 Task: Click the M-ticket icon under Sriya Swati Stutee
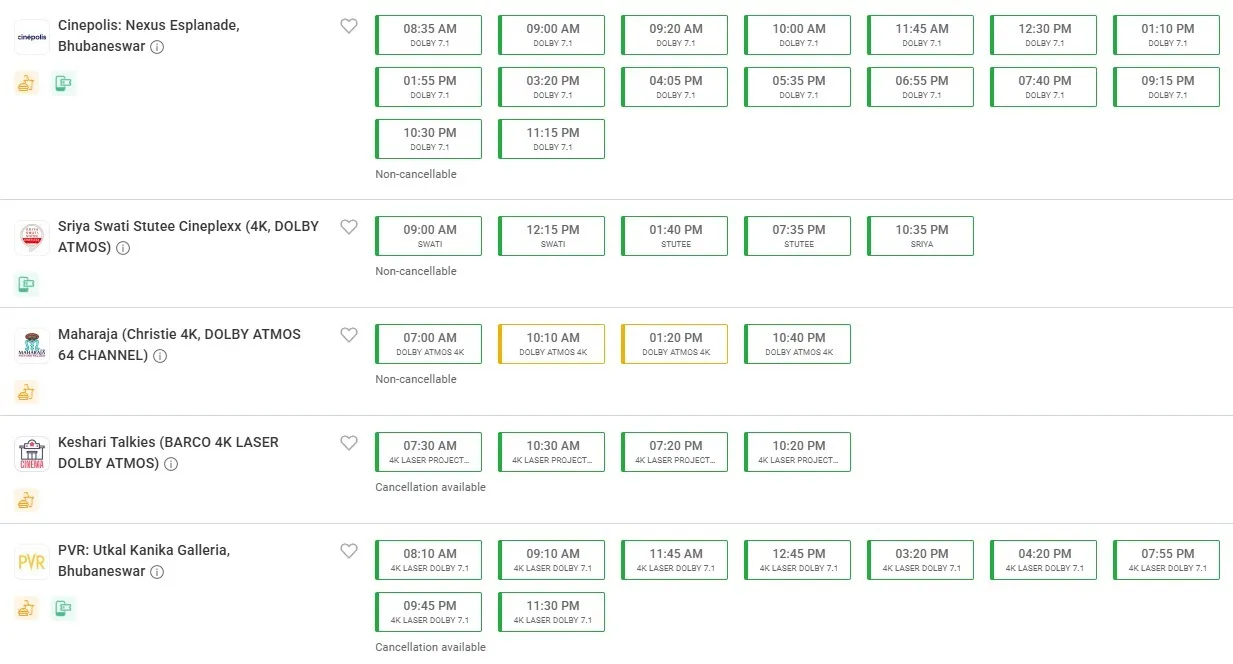pos(27,284)
